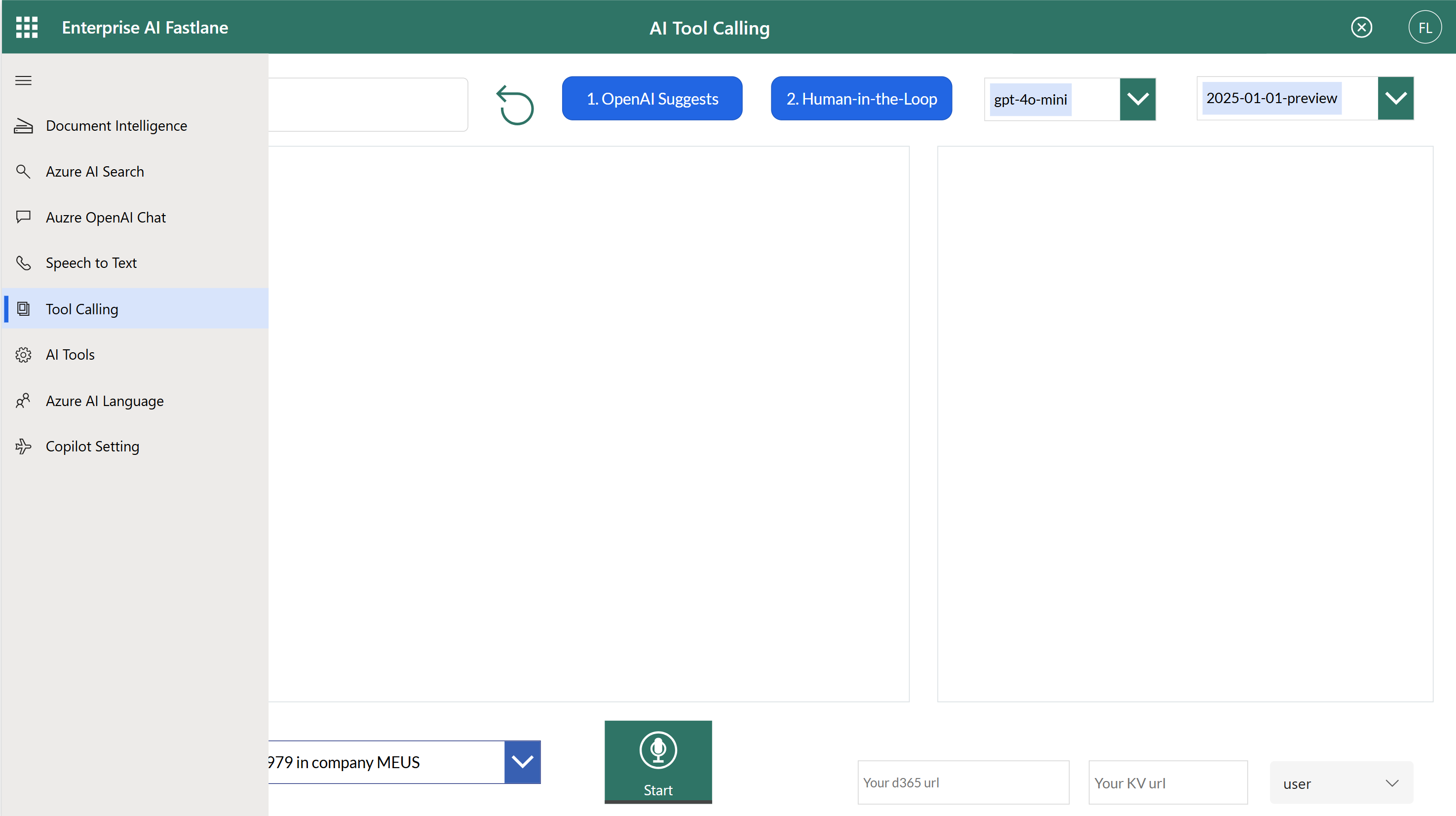This screenshot has height=816, width=1456.
Task: Expand the user role dropdown
Action: 1341,782
